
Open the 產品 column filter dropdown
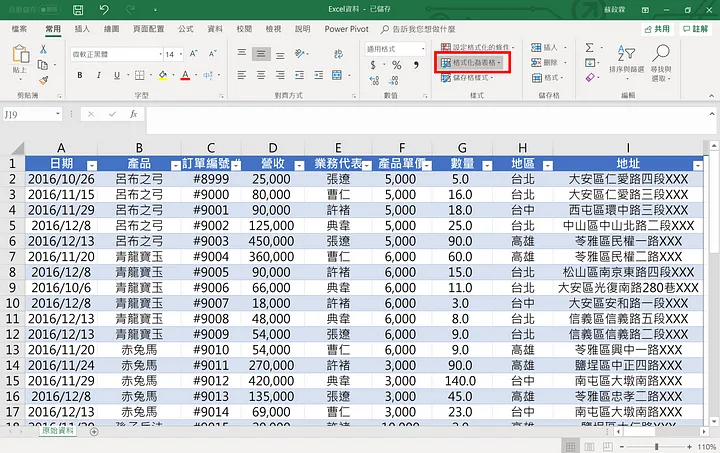pyautogui.click(x=175, y=166)
